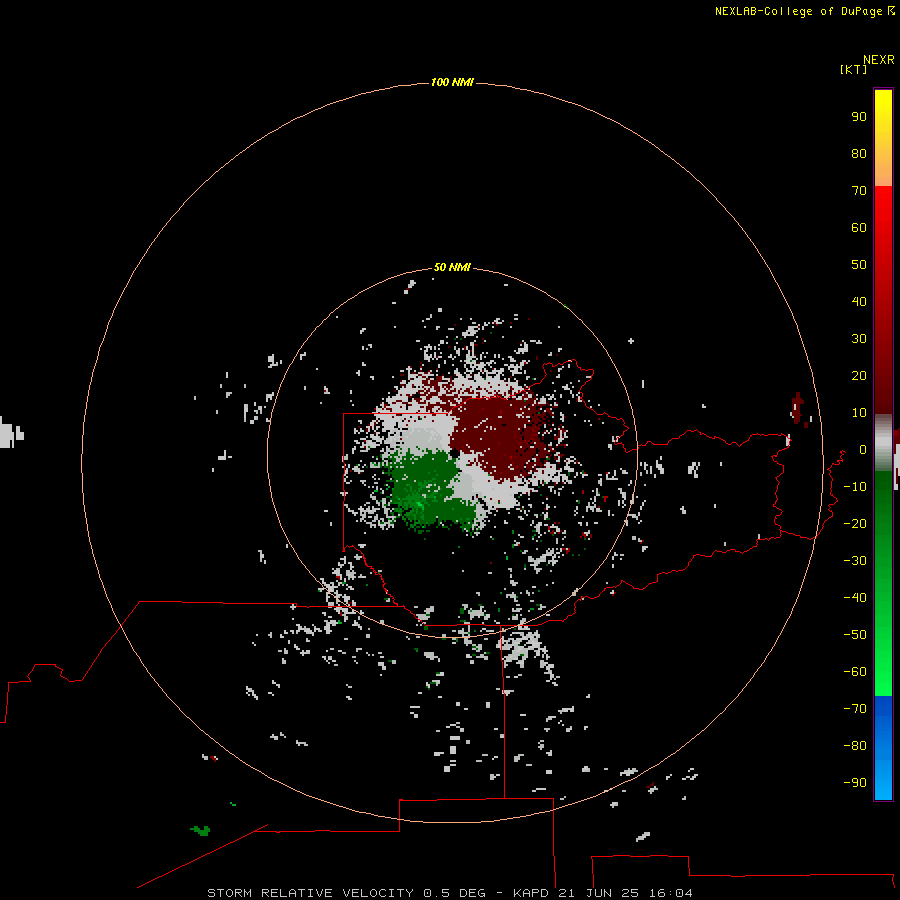Select the positive 30 knot scale label
This screenshot has height=900, width=900.
(x=859, y=339)
